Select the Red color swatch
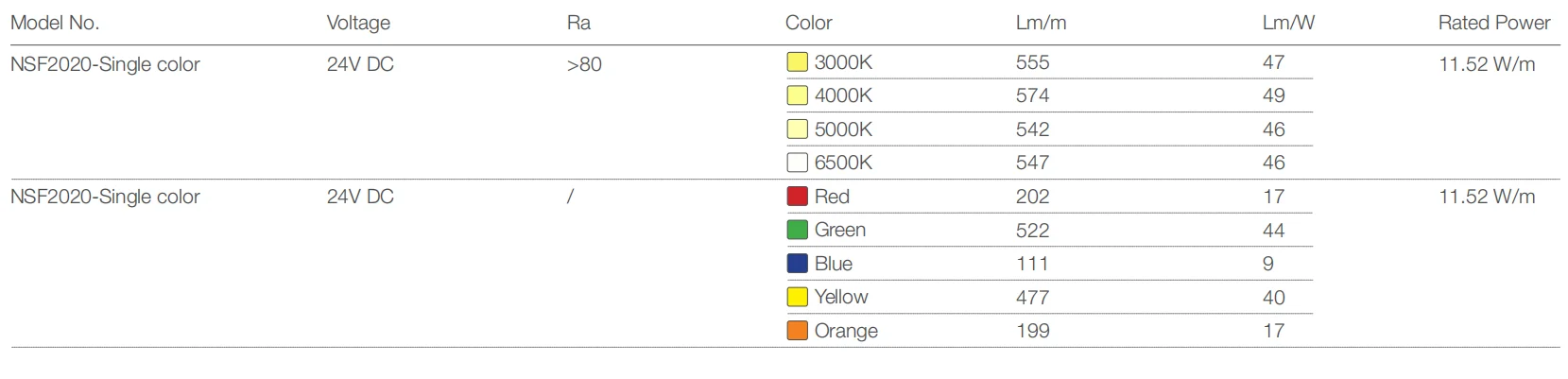 click(x=797, y=197)
